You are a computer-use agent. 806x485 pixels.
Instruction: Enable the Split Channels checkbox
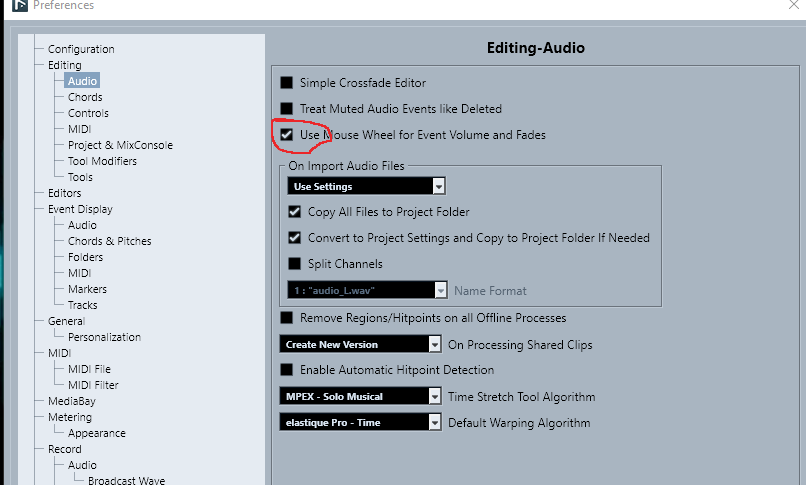[294, 264]
